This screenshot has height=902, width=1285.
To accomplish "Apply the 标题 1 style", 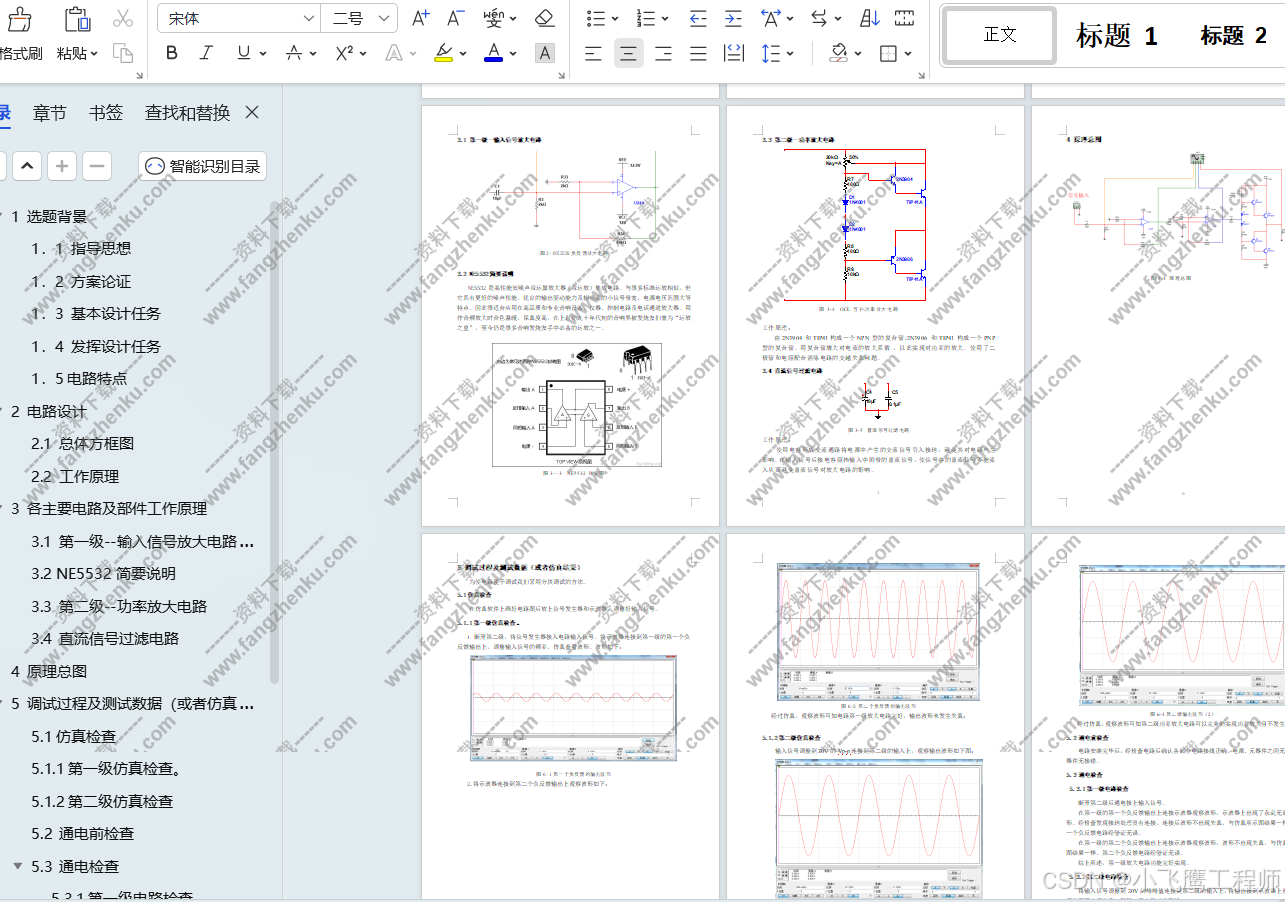I will pyautogui.click(x=1117, y=36).
